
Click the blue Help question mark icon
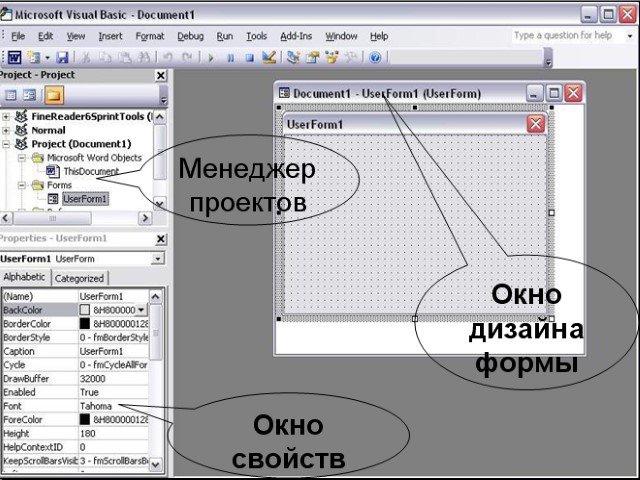coord(375,58)
